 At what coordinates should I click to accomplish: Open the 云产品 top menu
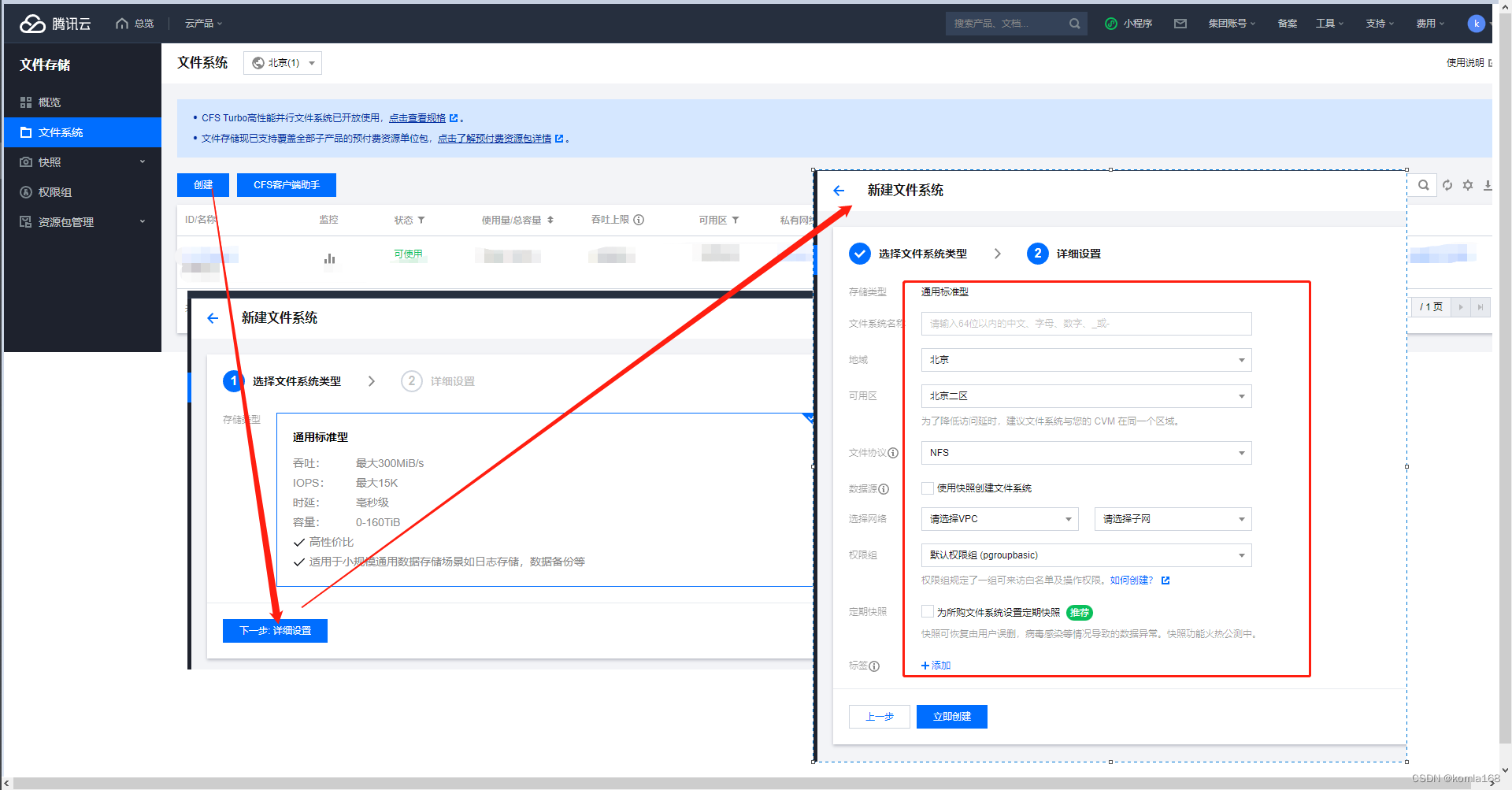click(x=204, y=24)
